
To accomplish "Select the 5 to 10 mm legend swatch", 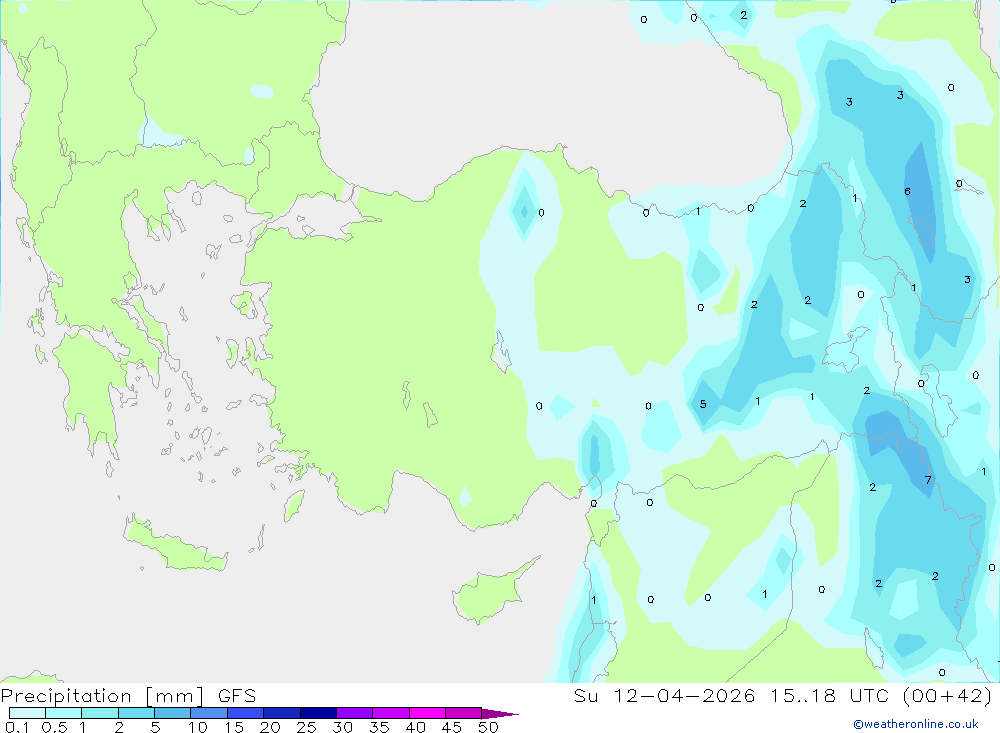I will (x=173, y=713).
